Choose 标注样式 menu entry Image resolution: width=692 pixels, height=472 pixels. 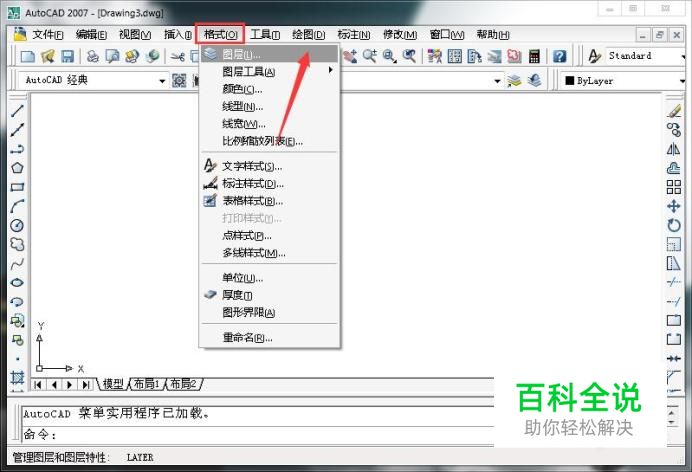(270, 184)
